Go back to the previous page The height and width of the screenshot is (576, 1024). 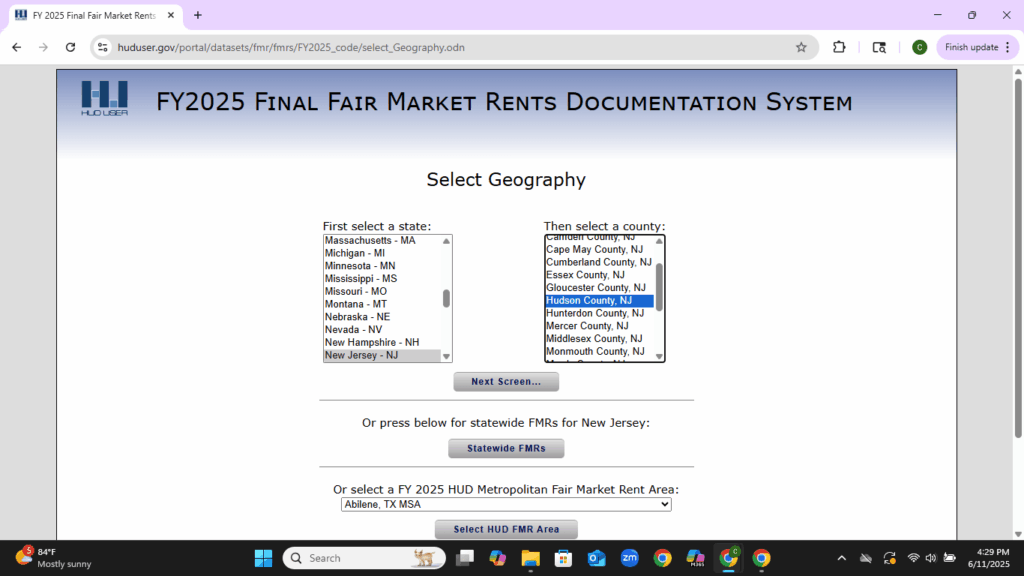(x=16, y=47)
